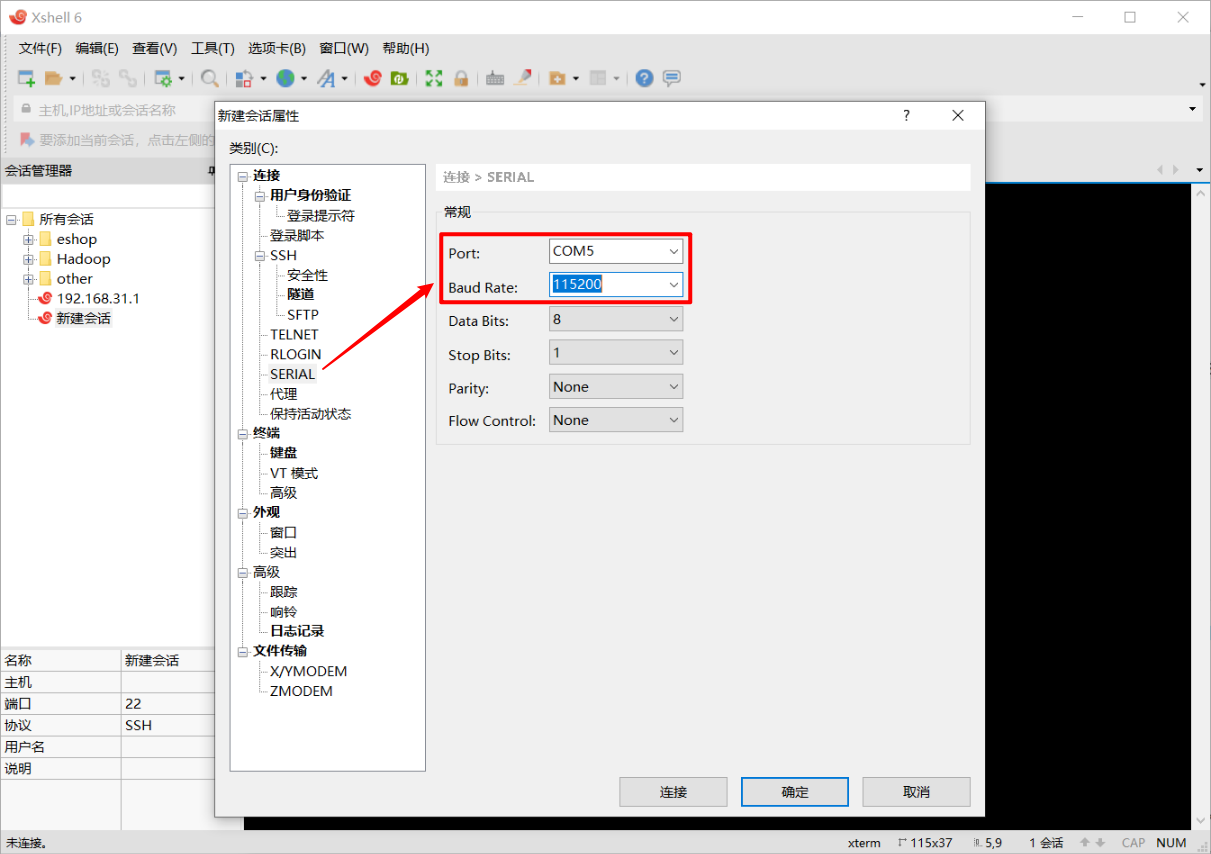Select RLOGIN in the category tree
The height and width of the screenshot is (854, 1211).
tap(296, 354)
